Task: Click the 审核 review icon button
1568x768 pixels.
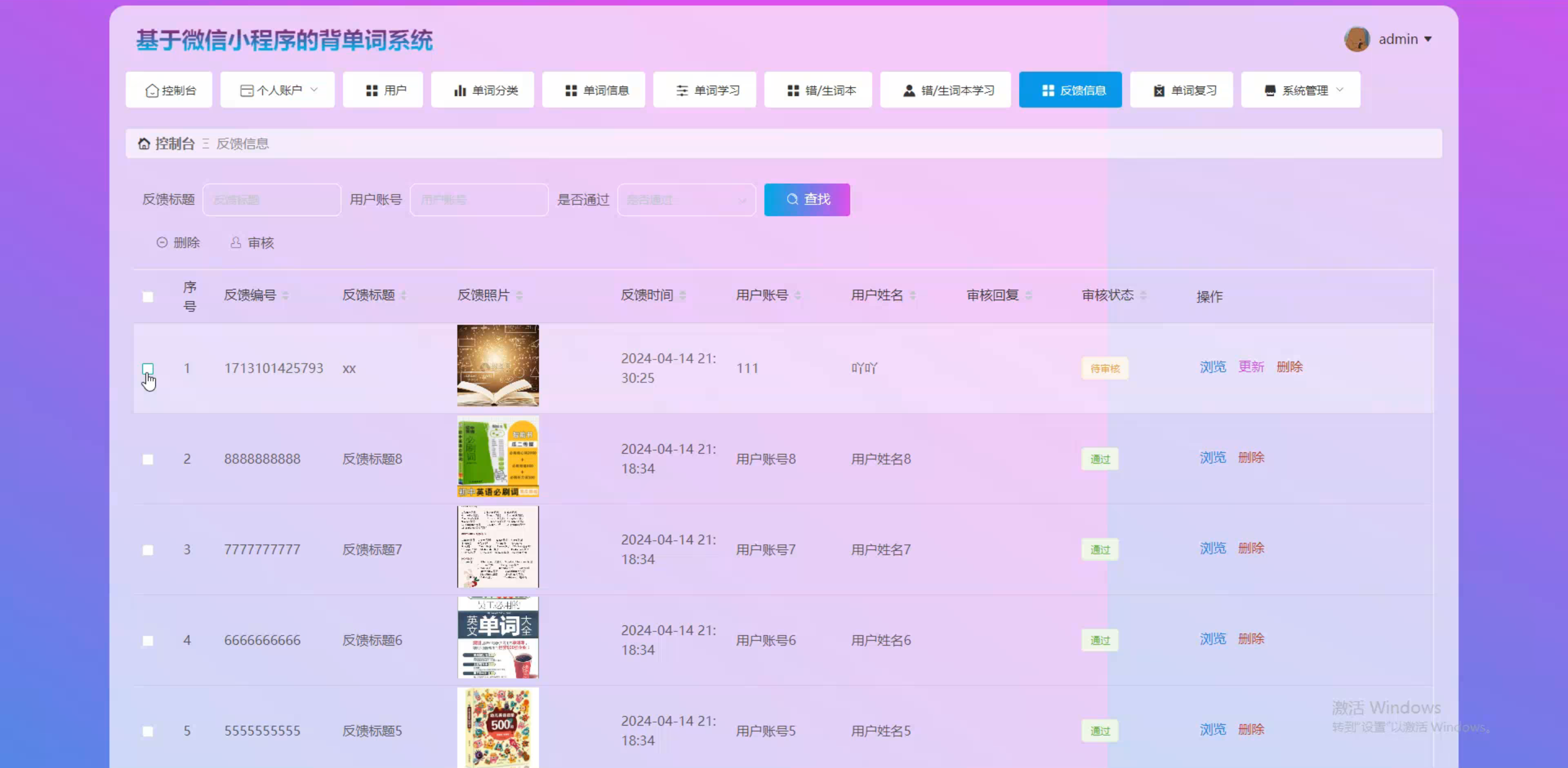Action: coord(252,243)
